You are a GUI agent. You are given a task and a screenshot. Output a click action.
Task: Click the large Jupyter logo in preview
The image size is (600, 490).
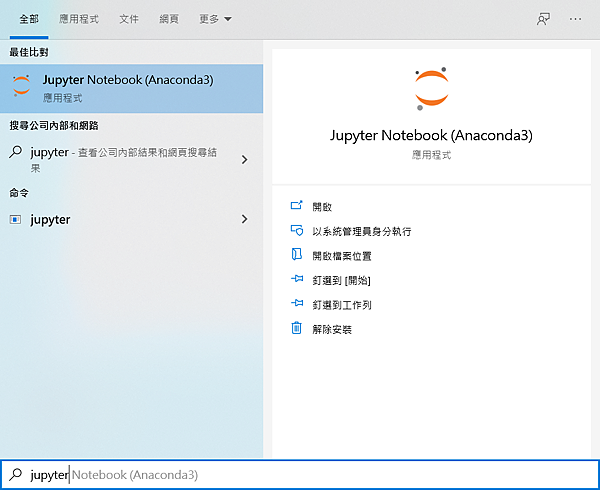431,89
